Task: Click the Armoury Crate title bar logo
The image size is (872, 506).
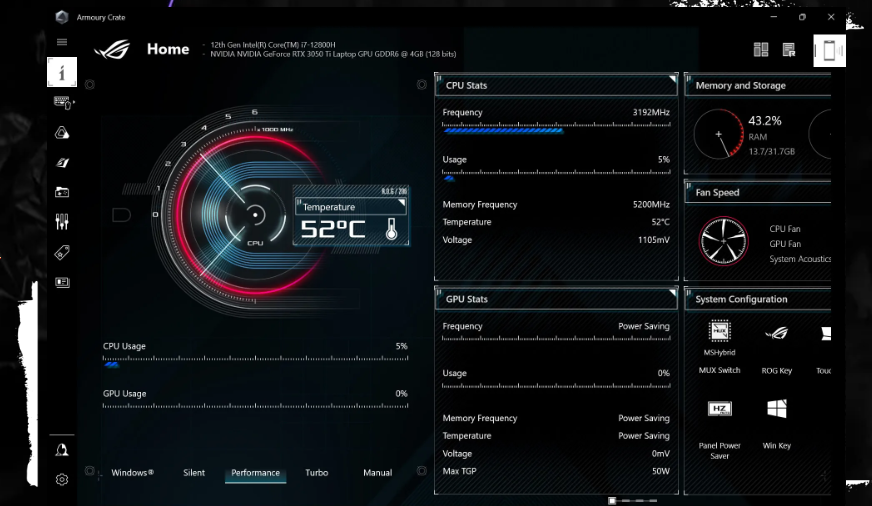Action: tap(62, 17)
